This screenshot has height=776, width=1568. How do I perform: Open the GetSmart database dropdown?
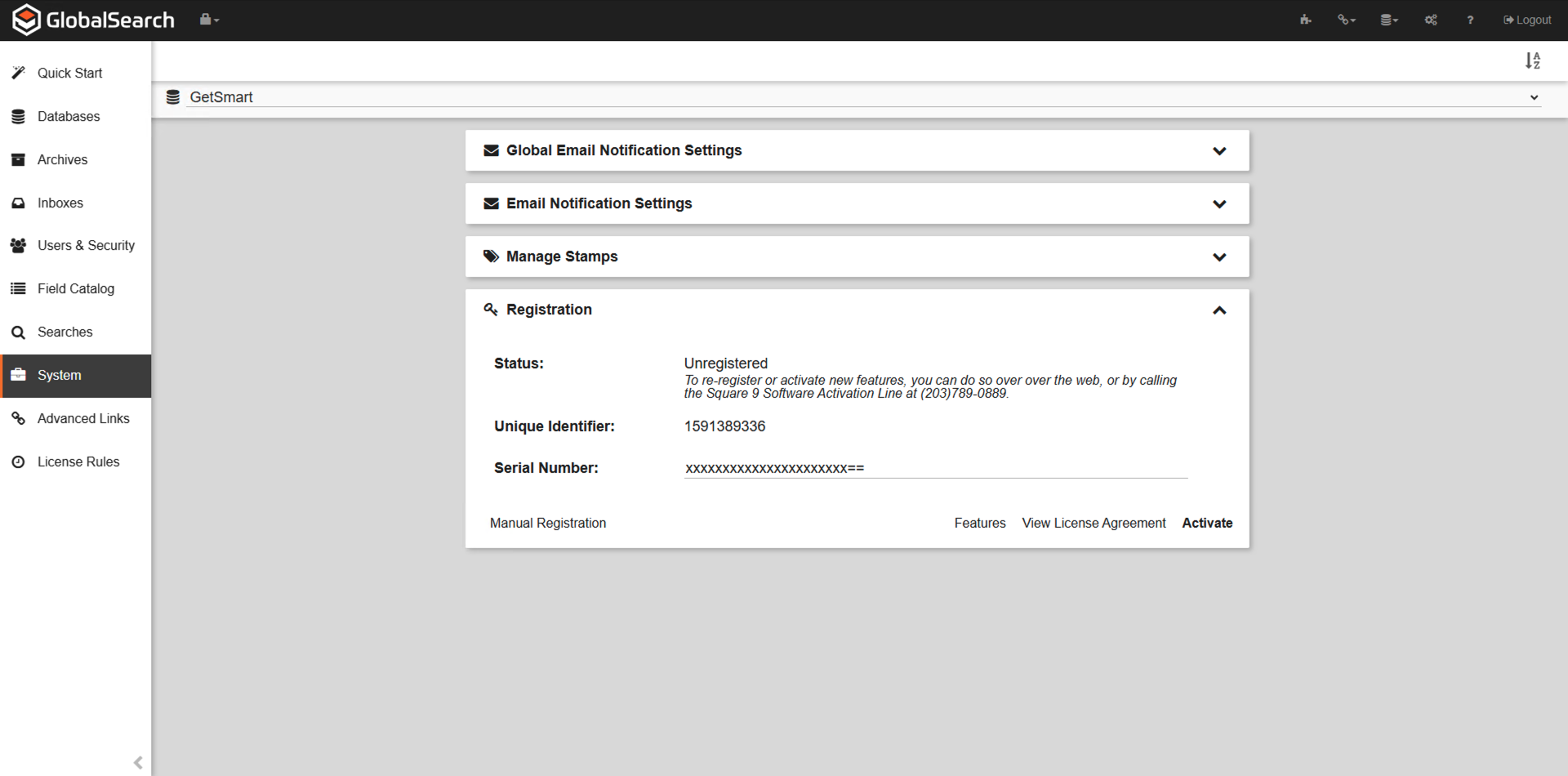pyautogui.click(x=1533, y=96)
